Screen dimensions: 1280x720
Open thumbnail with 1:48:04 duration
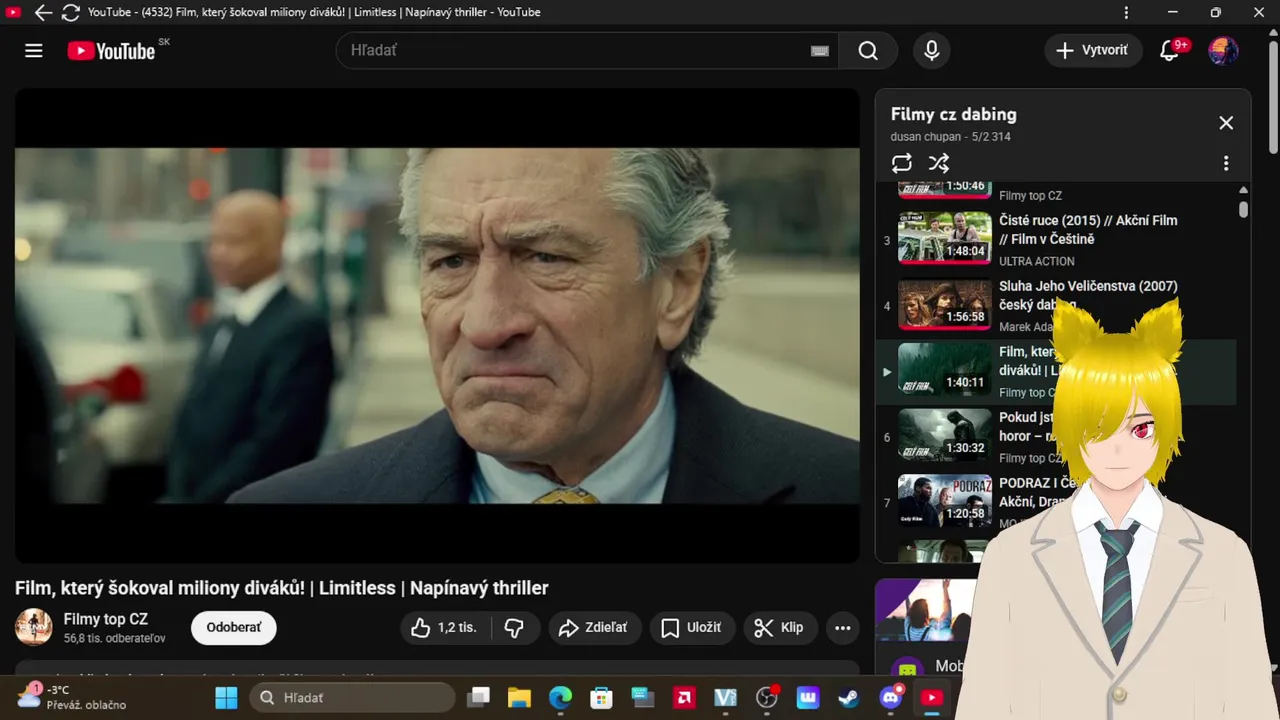click(944, 237)
